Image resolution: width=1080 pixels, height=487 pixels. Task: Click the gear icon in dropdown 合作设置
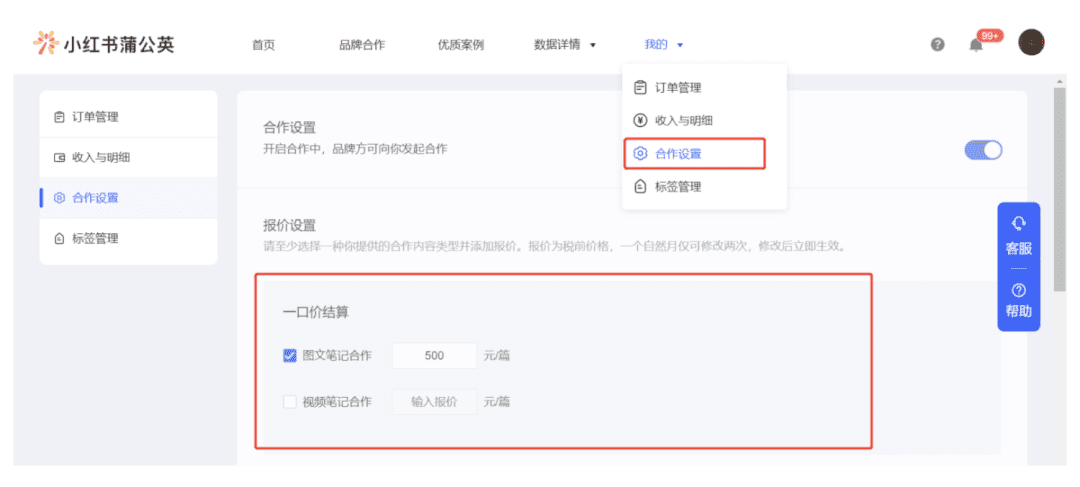coord(640,154)
